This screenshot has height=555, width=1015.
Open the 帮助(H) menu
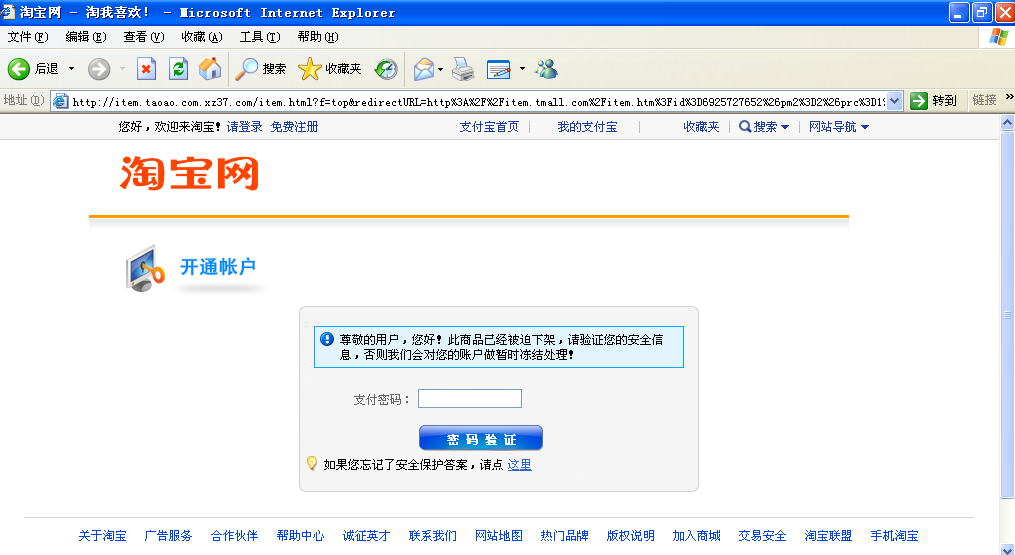[x=318, y=37]
